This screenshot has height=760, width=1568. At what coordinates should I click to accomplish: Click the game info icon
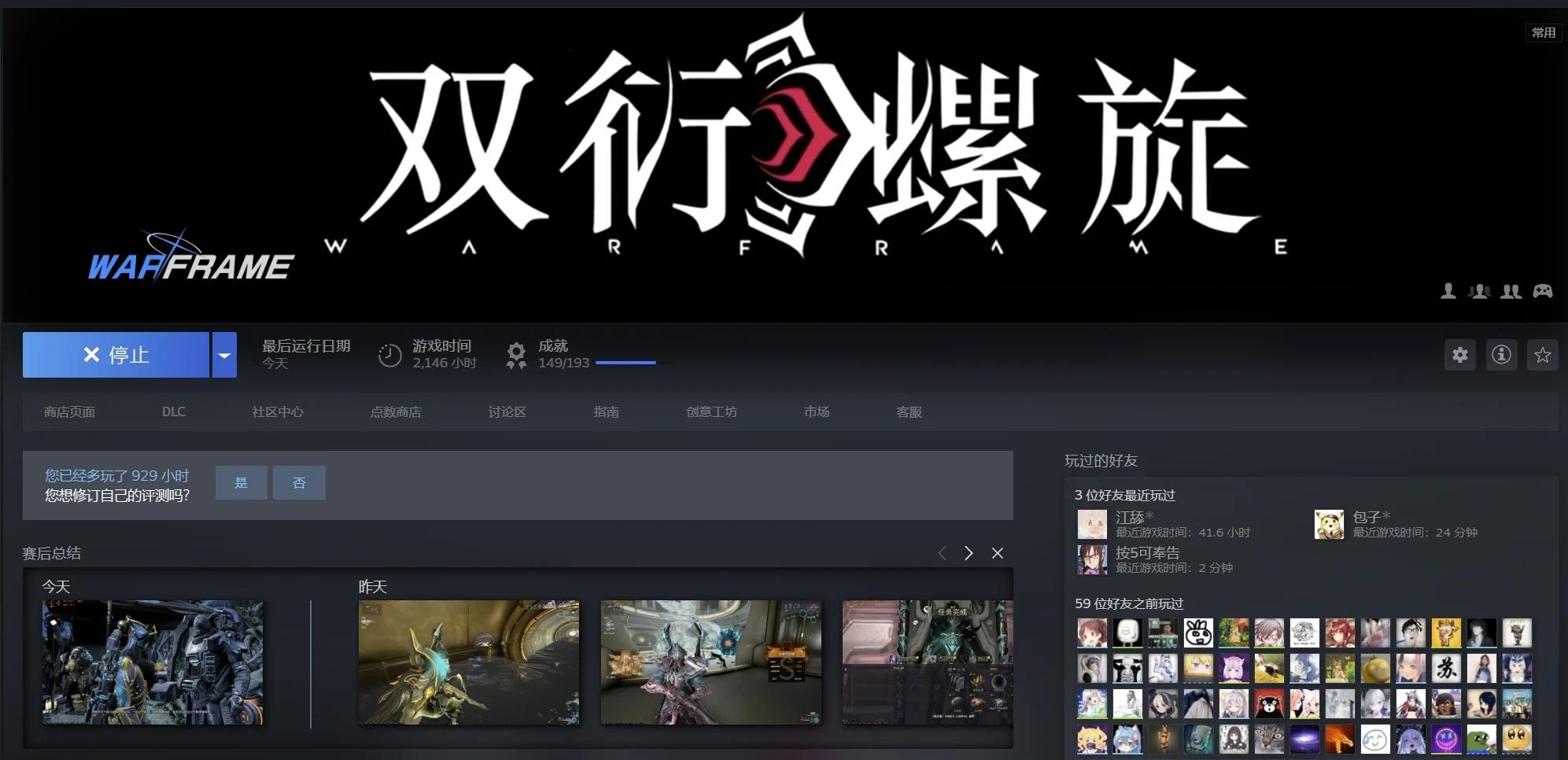coord(1501,355)
